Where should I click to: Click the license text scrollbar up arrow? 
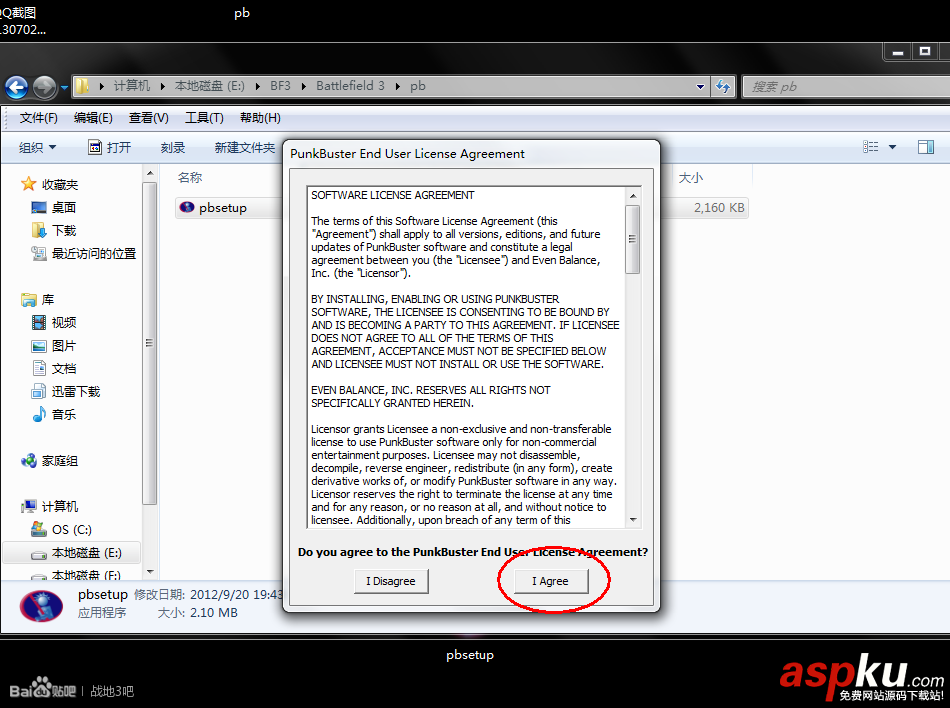pyautogui.click(x=633, y=196)
